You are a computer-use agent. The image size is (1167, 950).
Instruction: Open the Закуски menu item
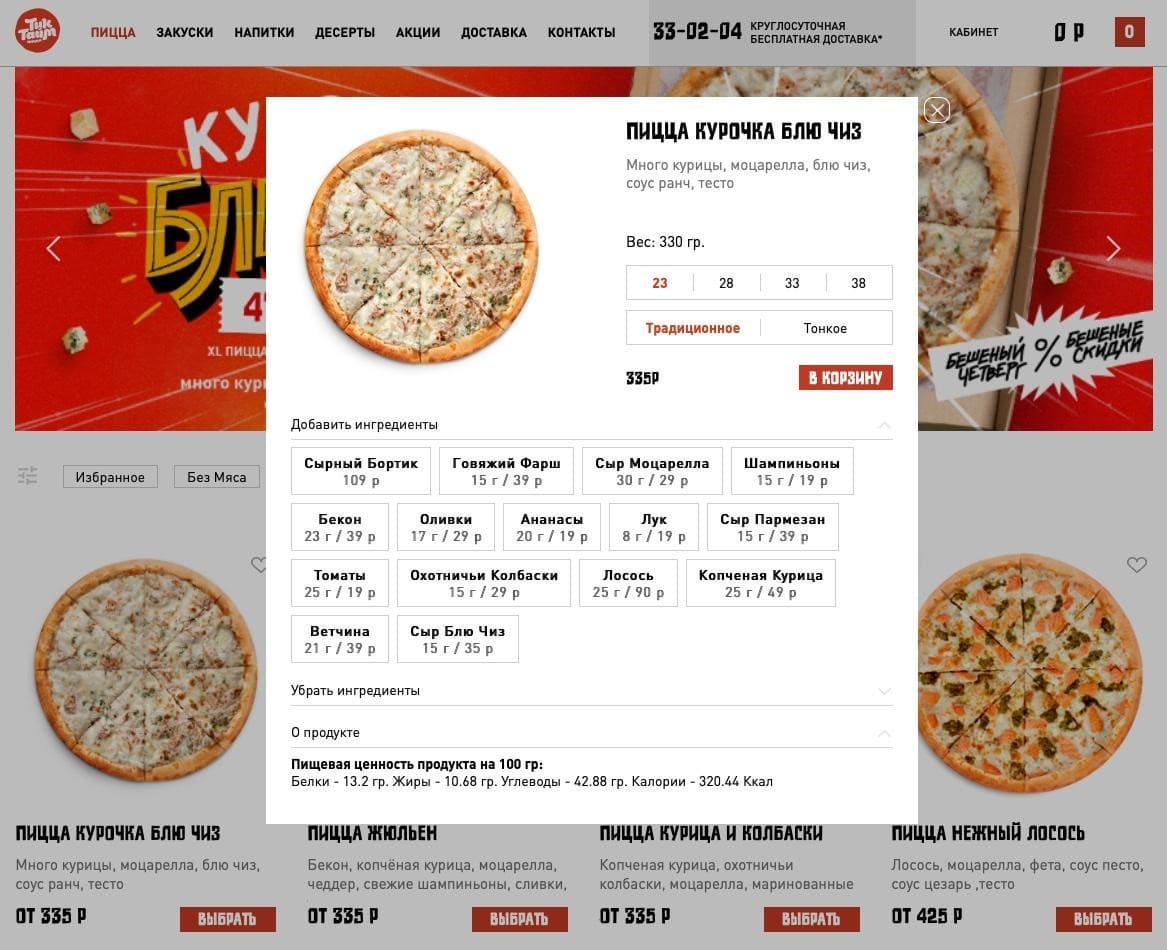tap(185, 33)
